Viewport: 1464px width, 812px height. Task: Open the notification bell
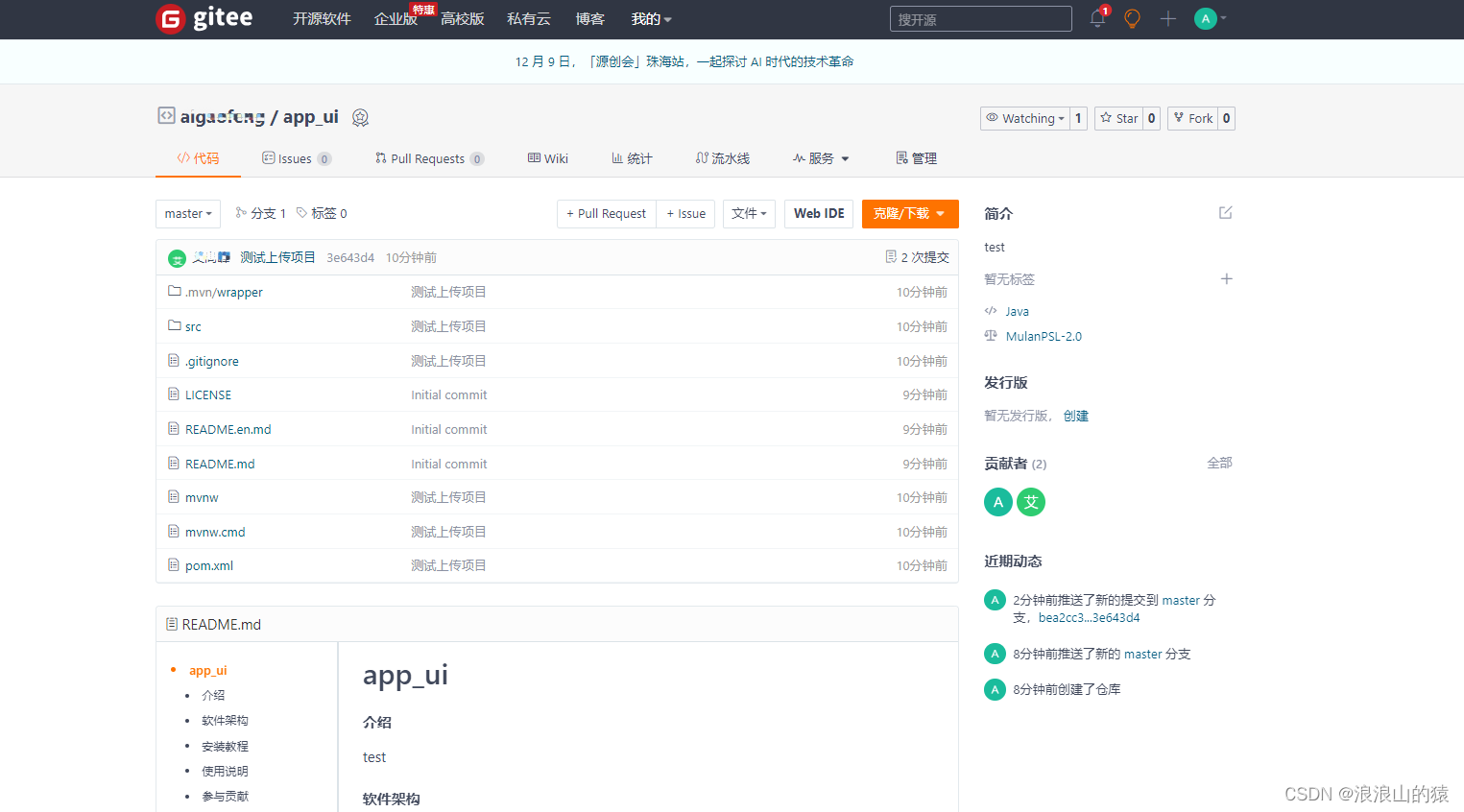point(1097,18)
